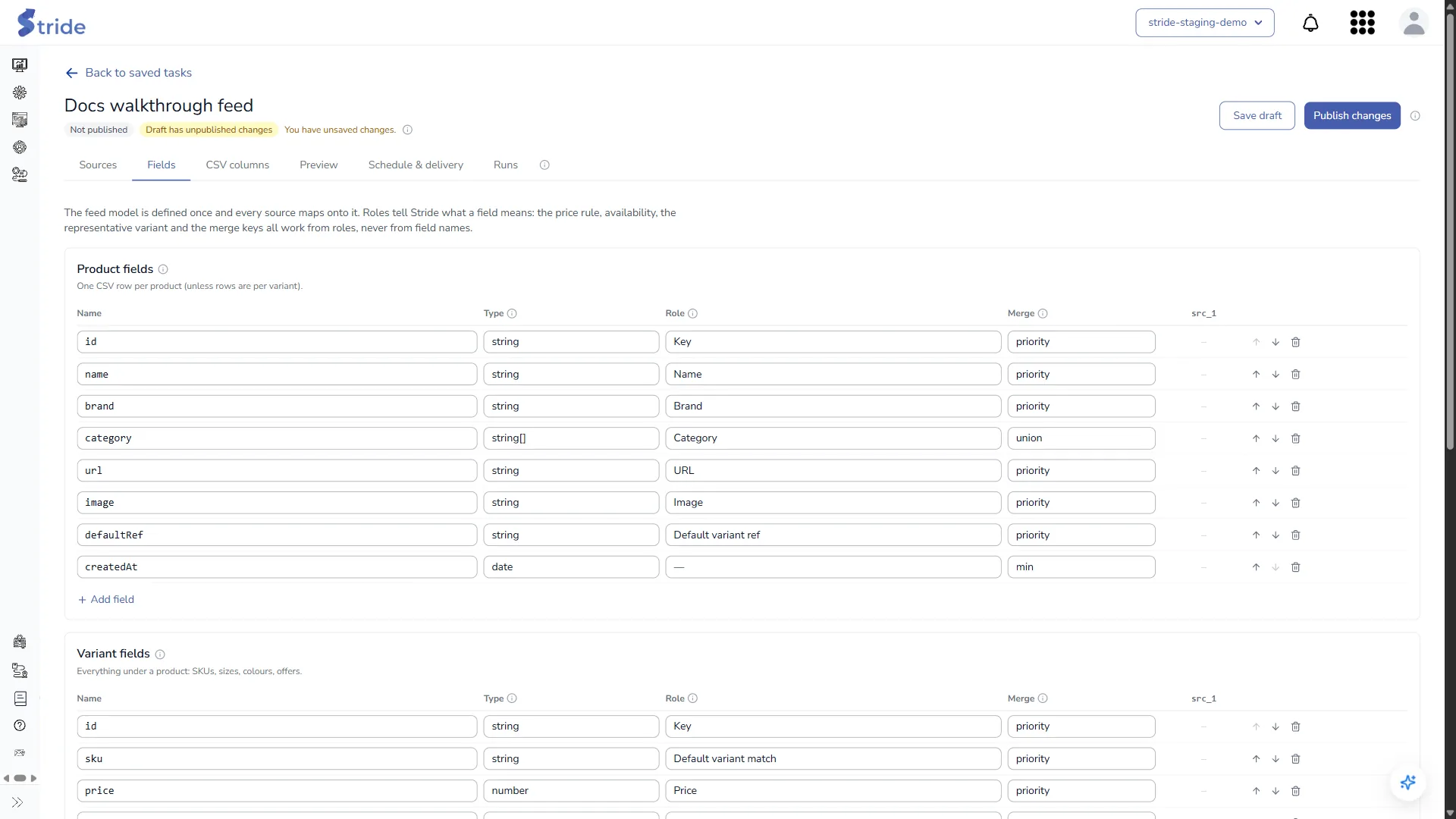Image resolution: width=1456 pixels, height=819 pixels.
Task: Open the user profile avatar
Action: click(1414, 23)
